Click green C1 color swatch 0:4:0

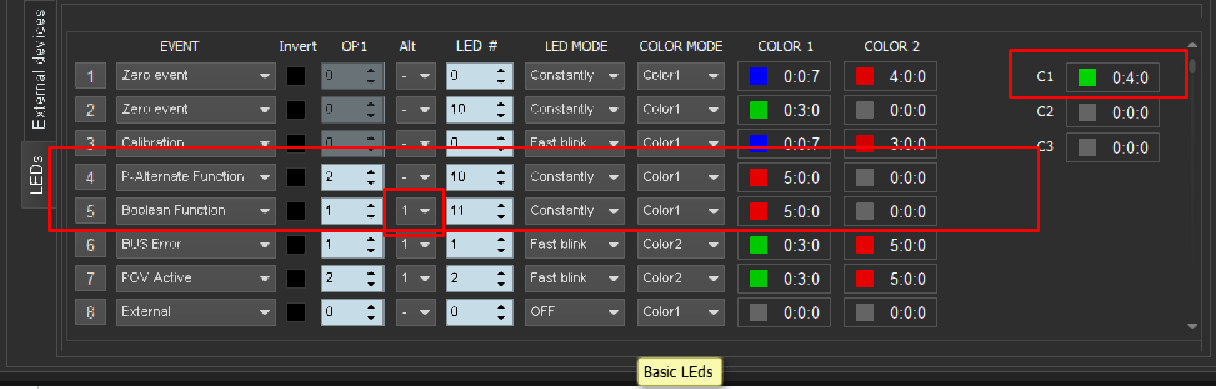[x=1087, y=77]
